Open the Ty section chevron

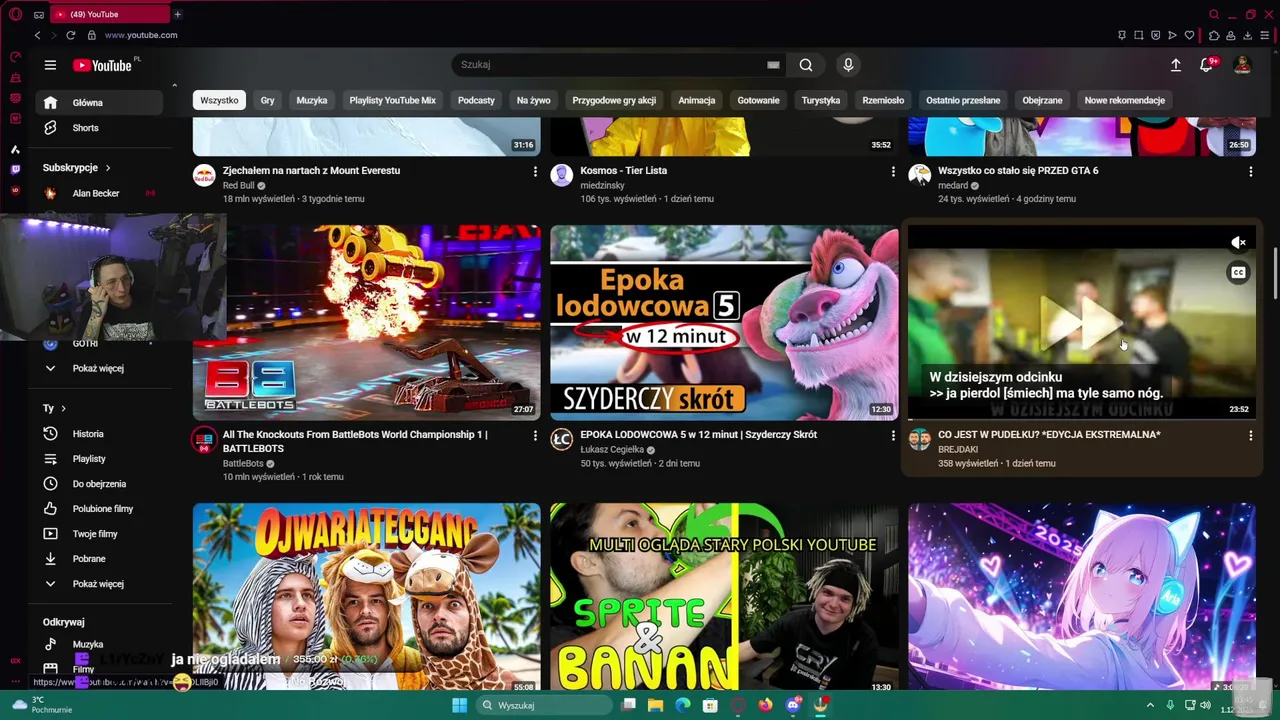(x=63, y=408)
